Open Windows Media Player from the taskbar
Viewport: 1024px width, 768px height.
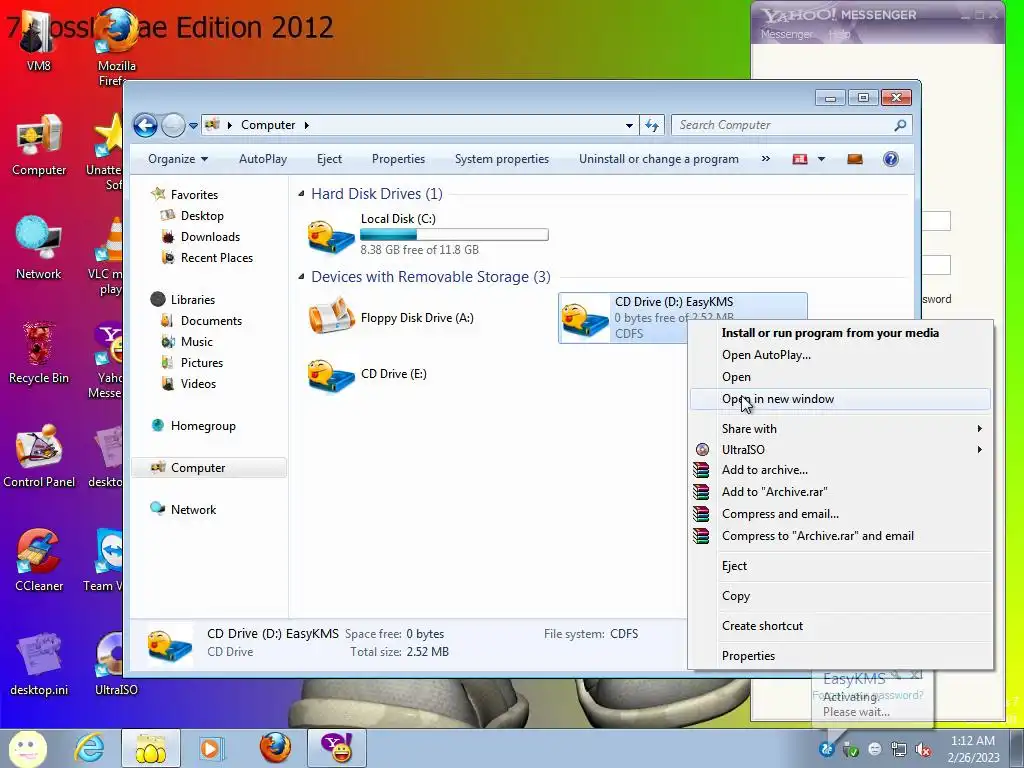211,748
